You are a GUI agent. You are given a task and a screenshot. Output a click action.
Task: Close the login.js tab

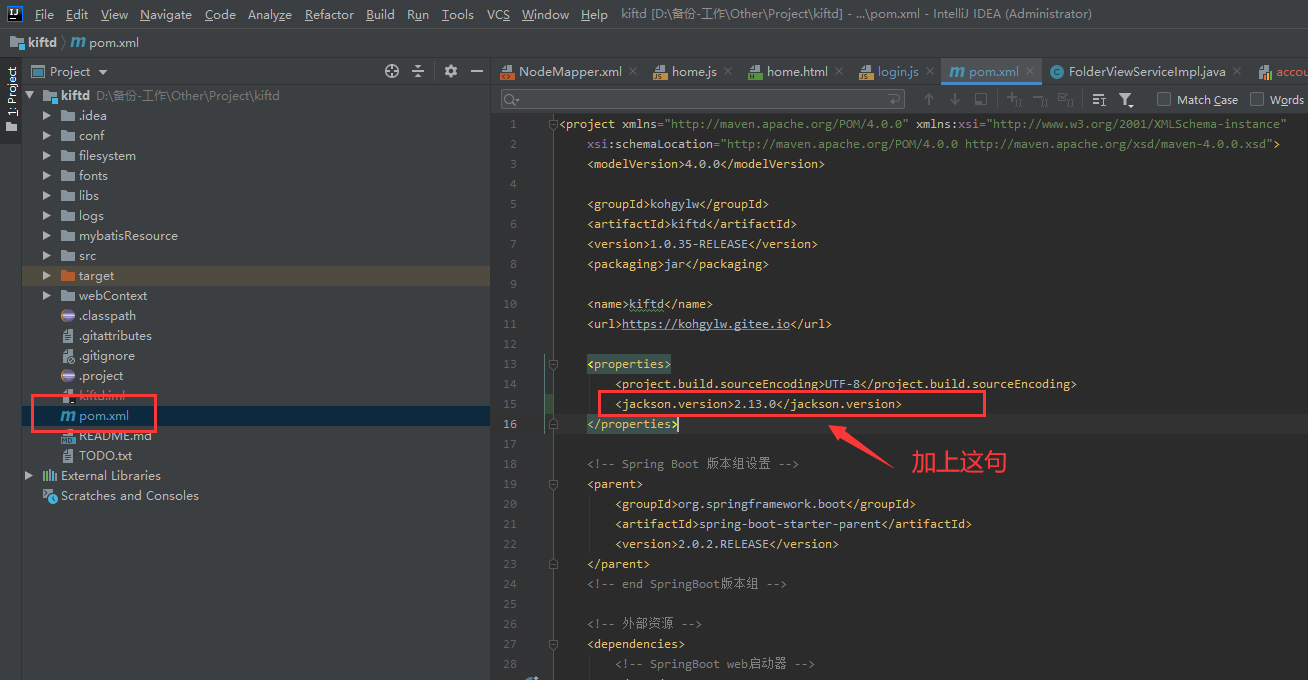click(x=930, y=72)
